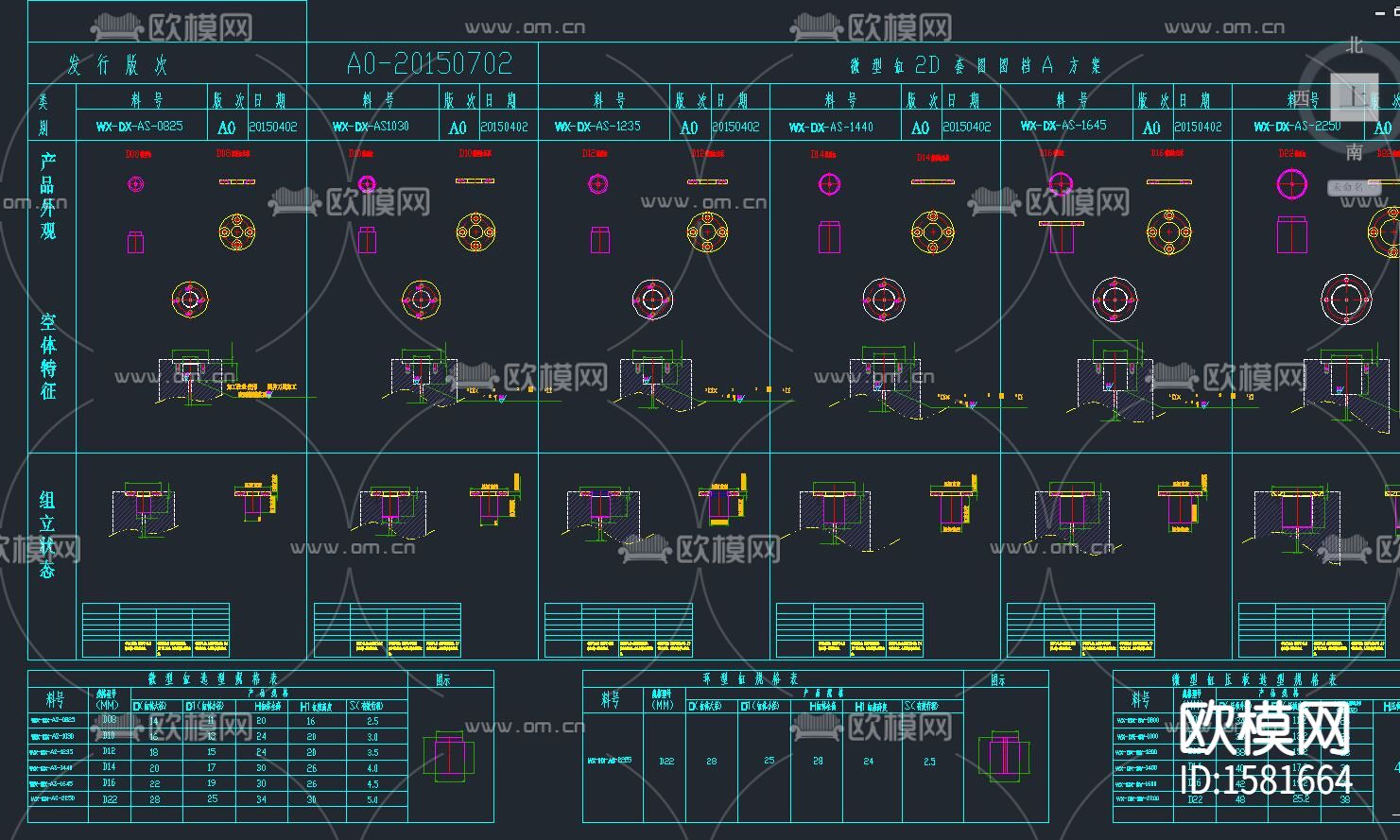Select D08 cell in selection spec table
1400x840 pixels.
[109, 720]
